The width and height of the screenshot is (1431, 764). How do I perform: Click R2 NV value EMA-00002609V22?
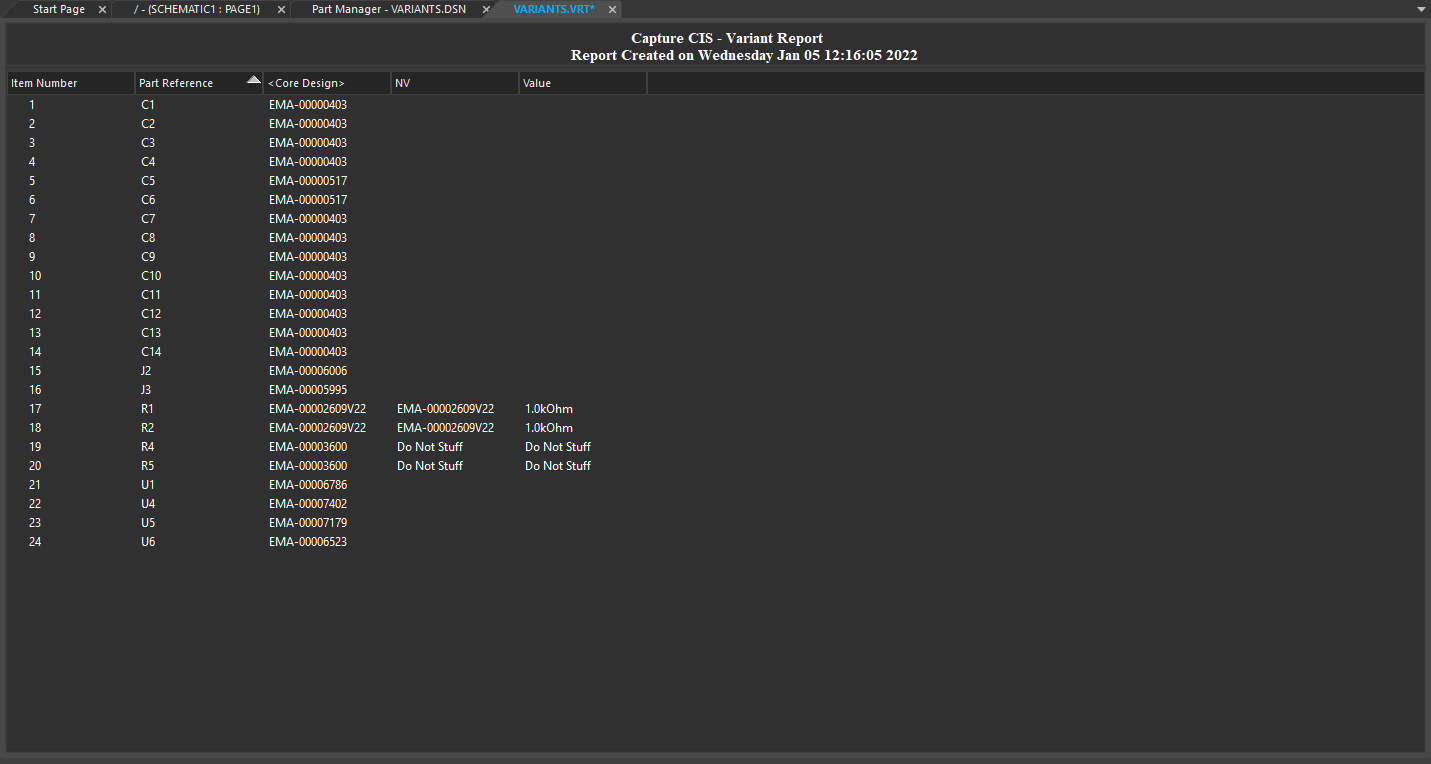tap(445, 427)
